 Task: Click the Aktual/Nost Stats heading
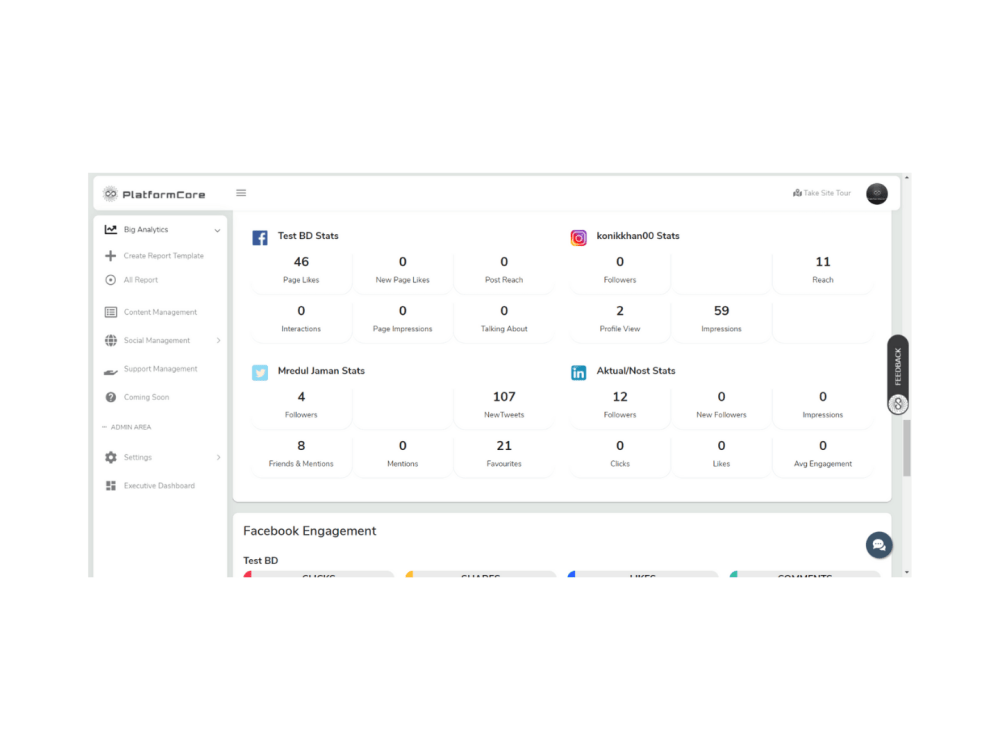636,371
